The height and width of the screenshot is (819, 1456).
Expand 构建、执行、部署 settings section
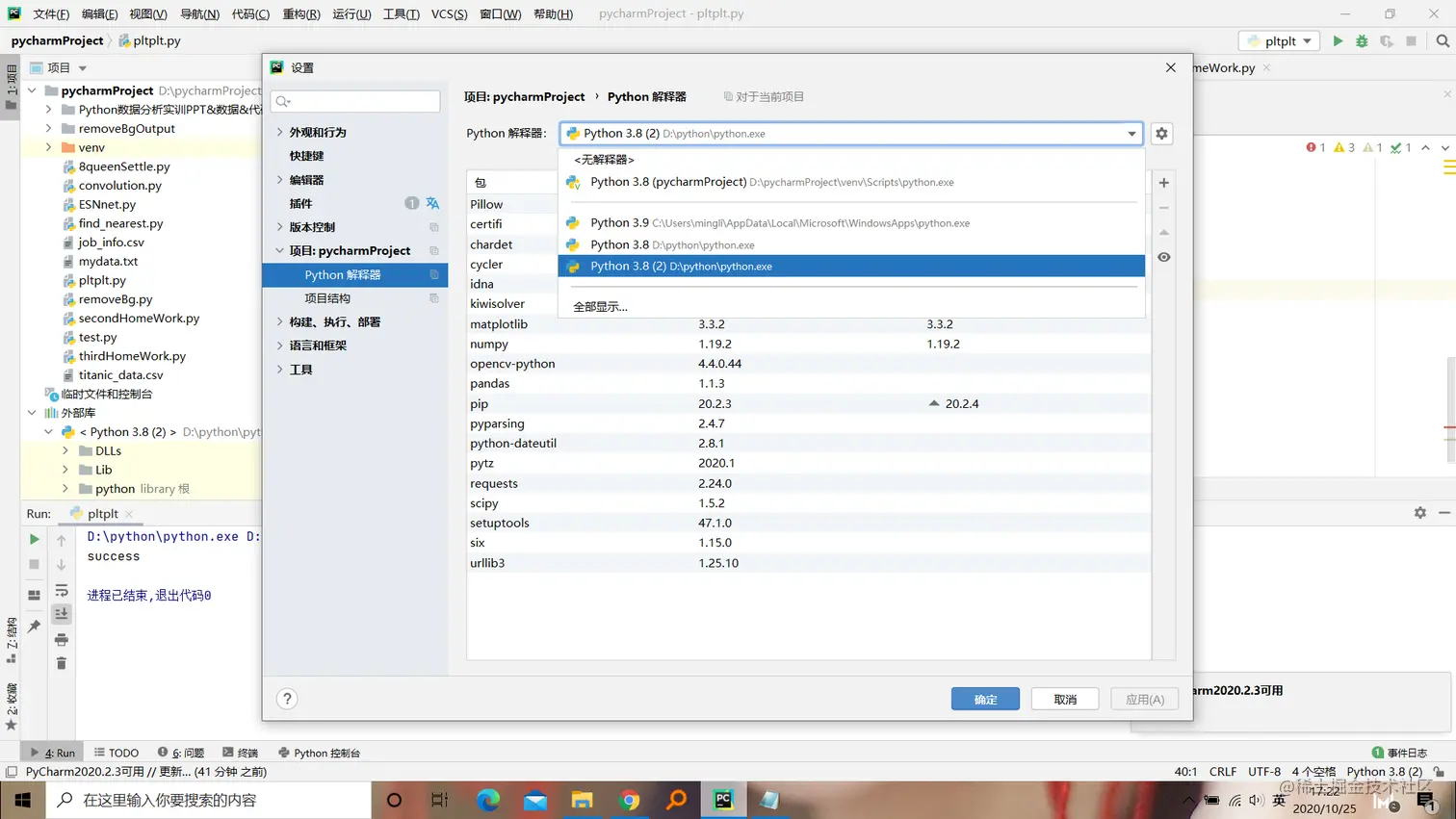pos(280,321)
